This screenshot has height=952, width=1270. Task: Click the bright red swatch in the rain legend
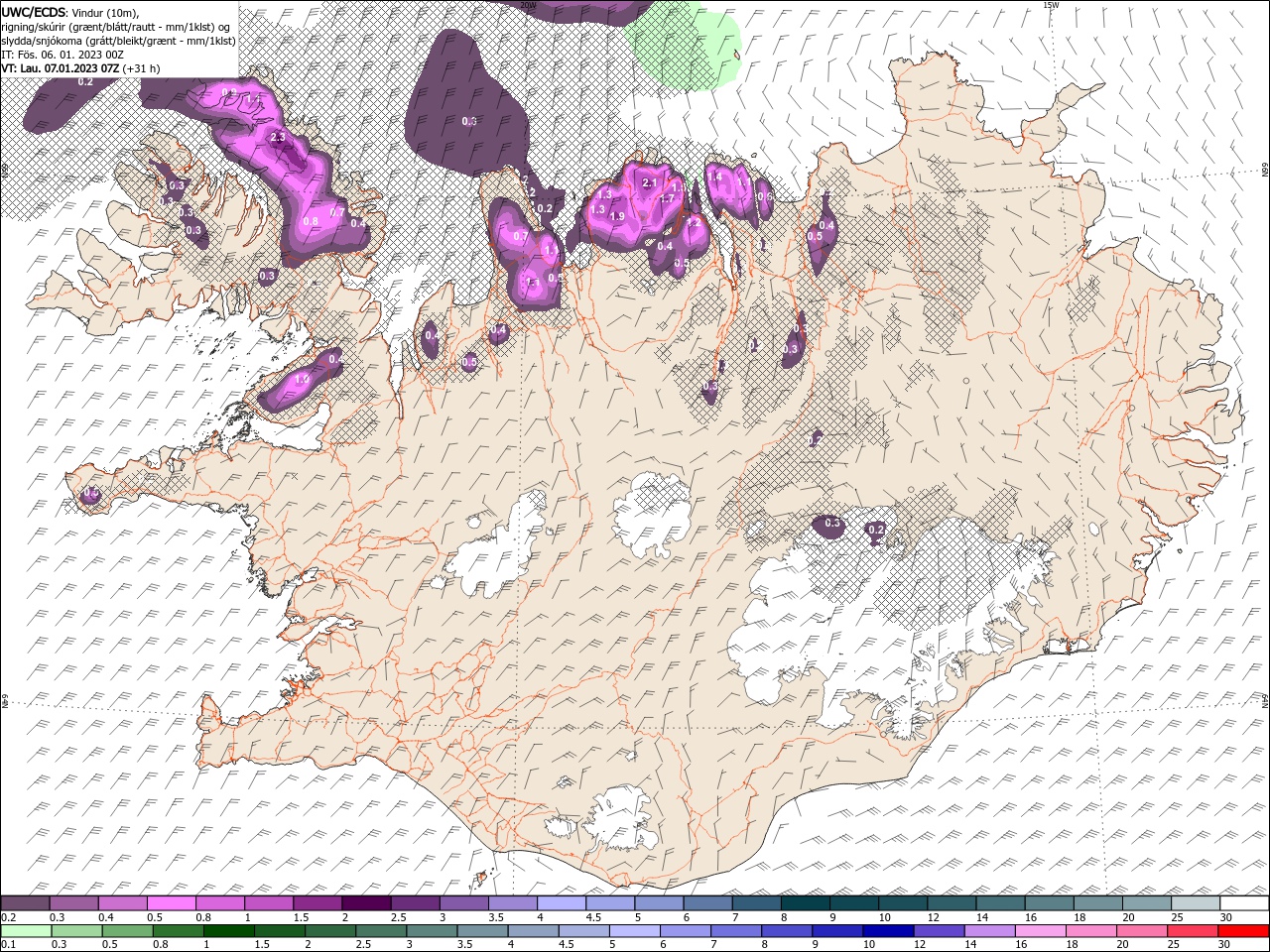pos(1243,930)
